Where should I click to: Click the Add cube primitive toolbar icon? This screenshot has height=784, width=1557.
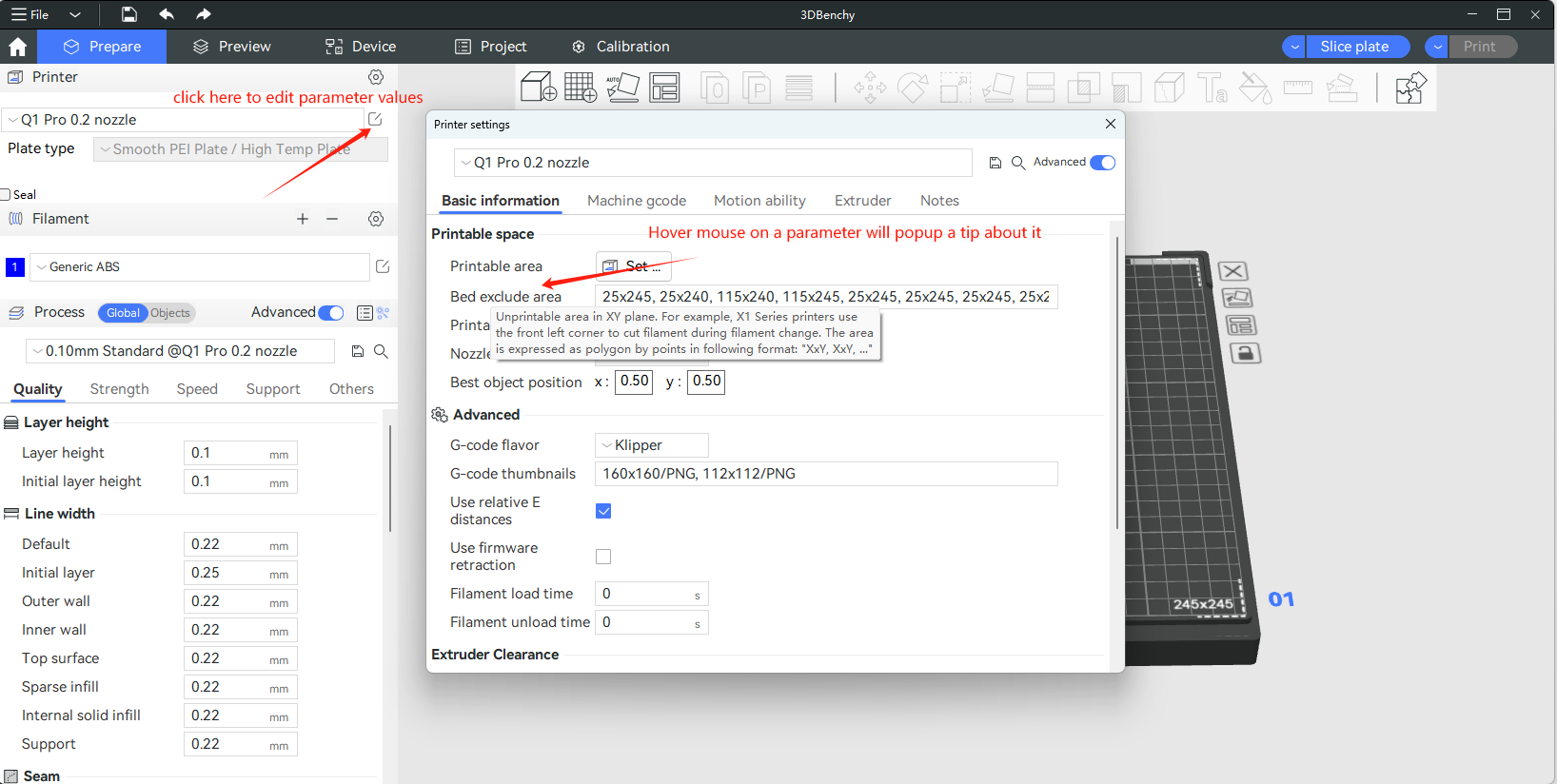click(x=538, y=88)
